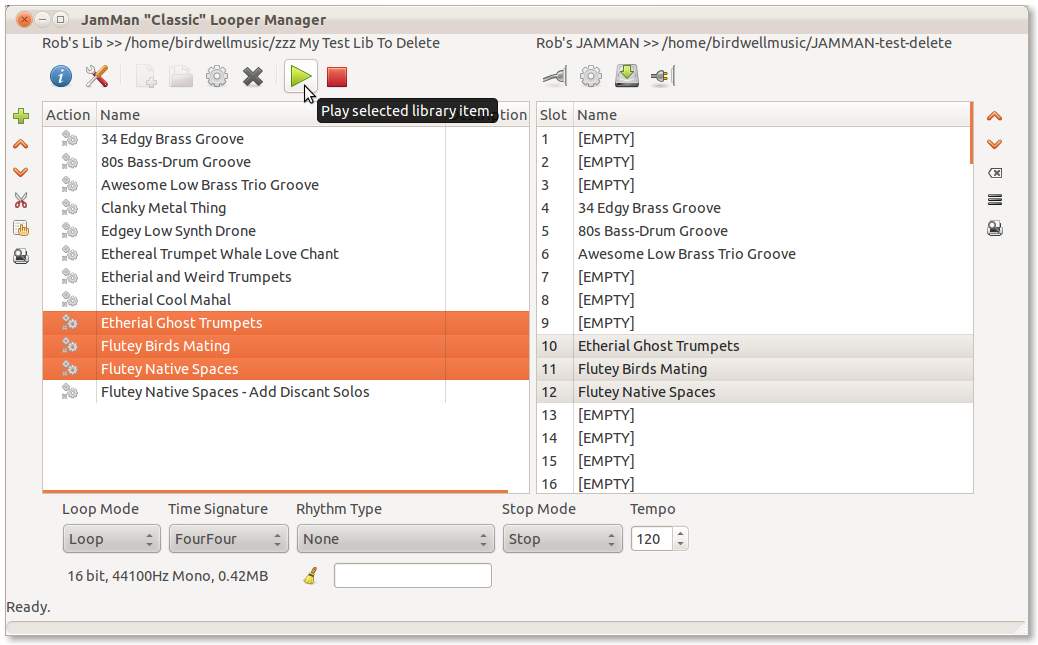Viewport: 1038px width, 645px height.
Task: Click the printer icon in left sidebar
Action: [x=21, y=256]
